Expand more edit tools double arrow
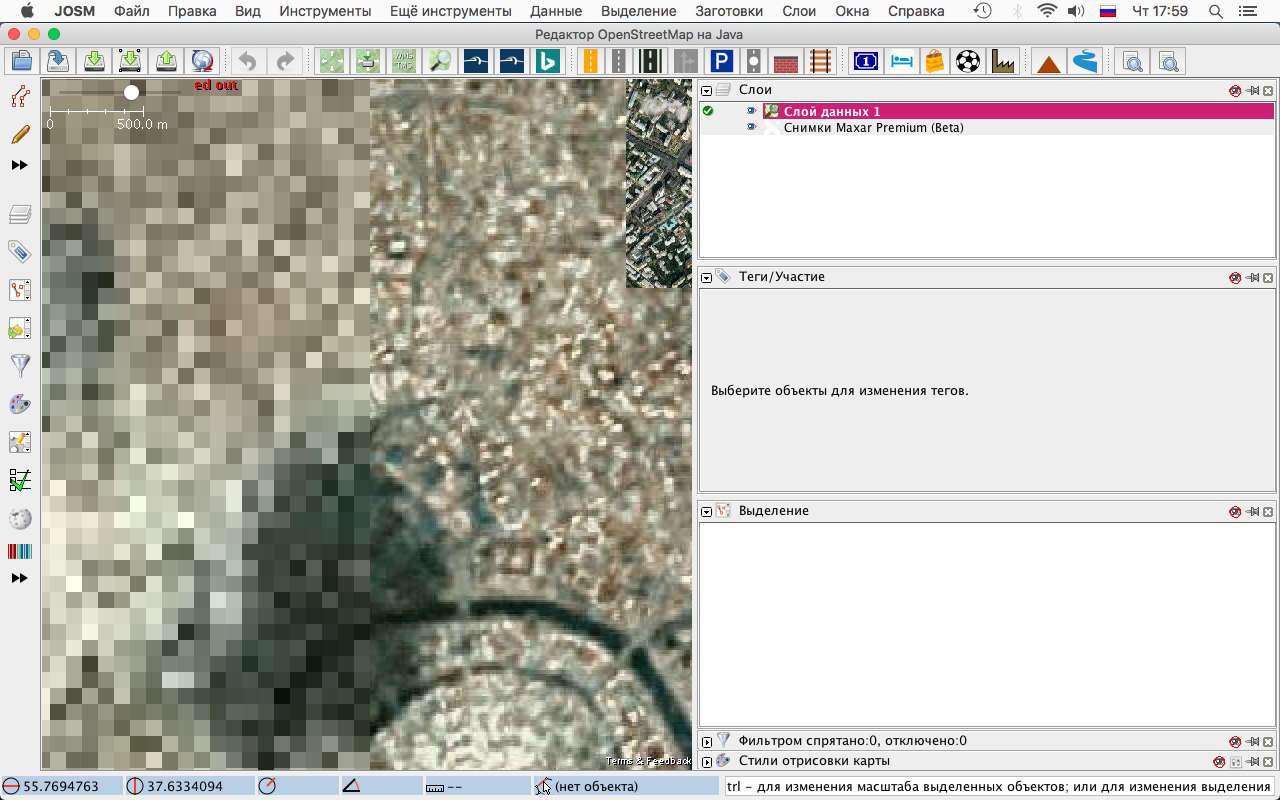The image size is (1280, 800). point(19,165)
